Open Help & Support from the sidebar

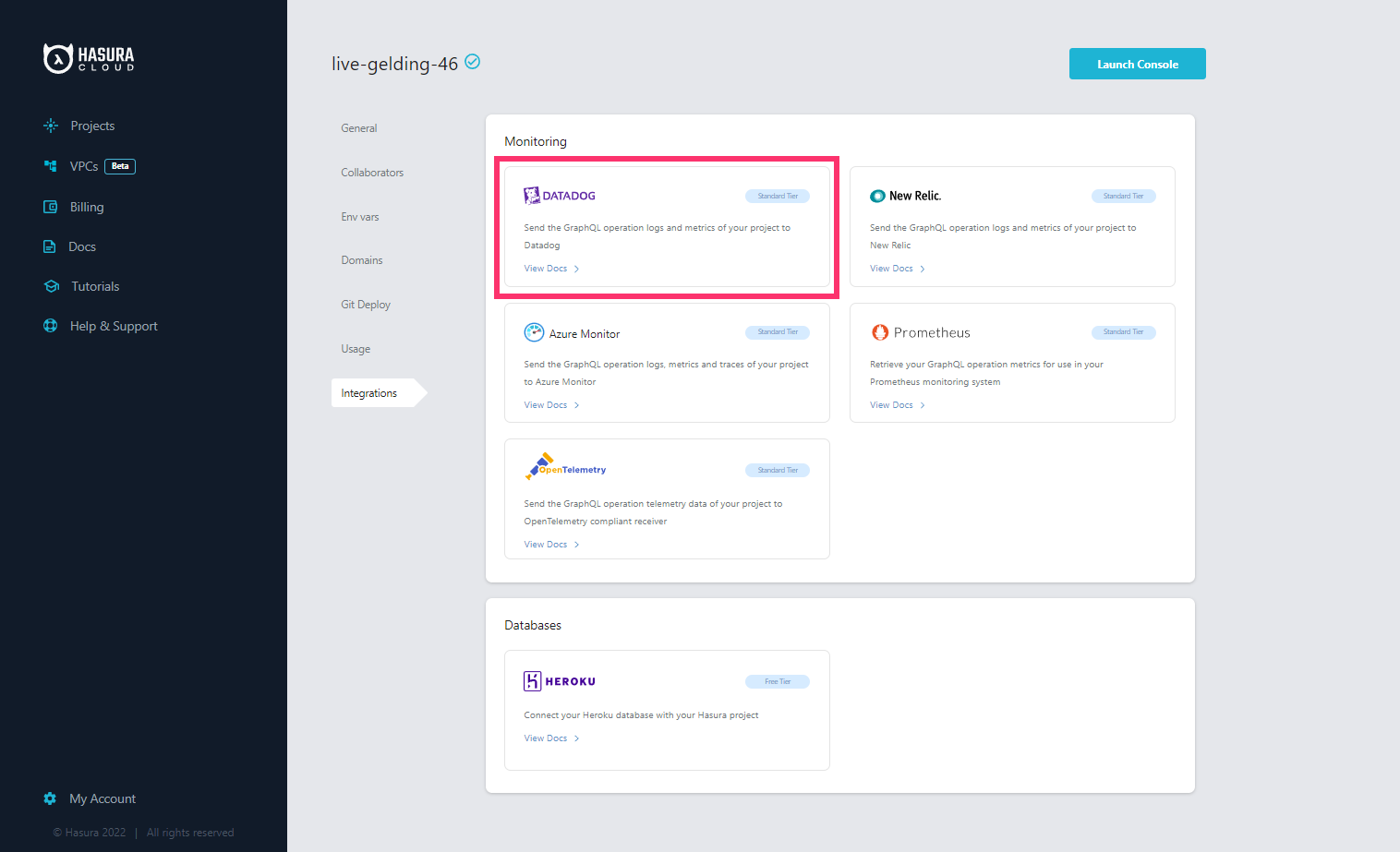[114, 326]
